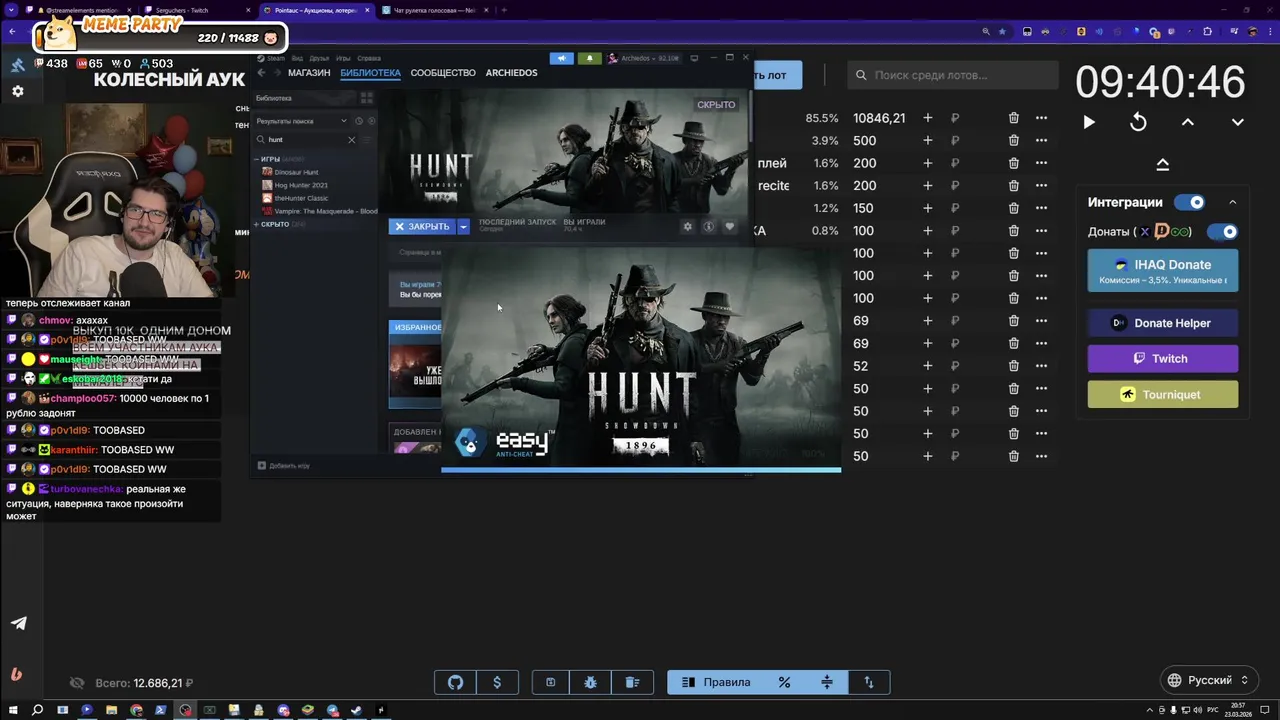This screenshot has height=720, width=1280.
Task: Click Добавить игру in Steam
Action: pyautogui.click(x=283, y=465)
